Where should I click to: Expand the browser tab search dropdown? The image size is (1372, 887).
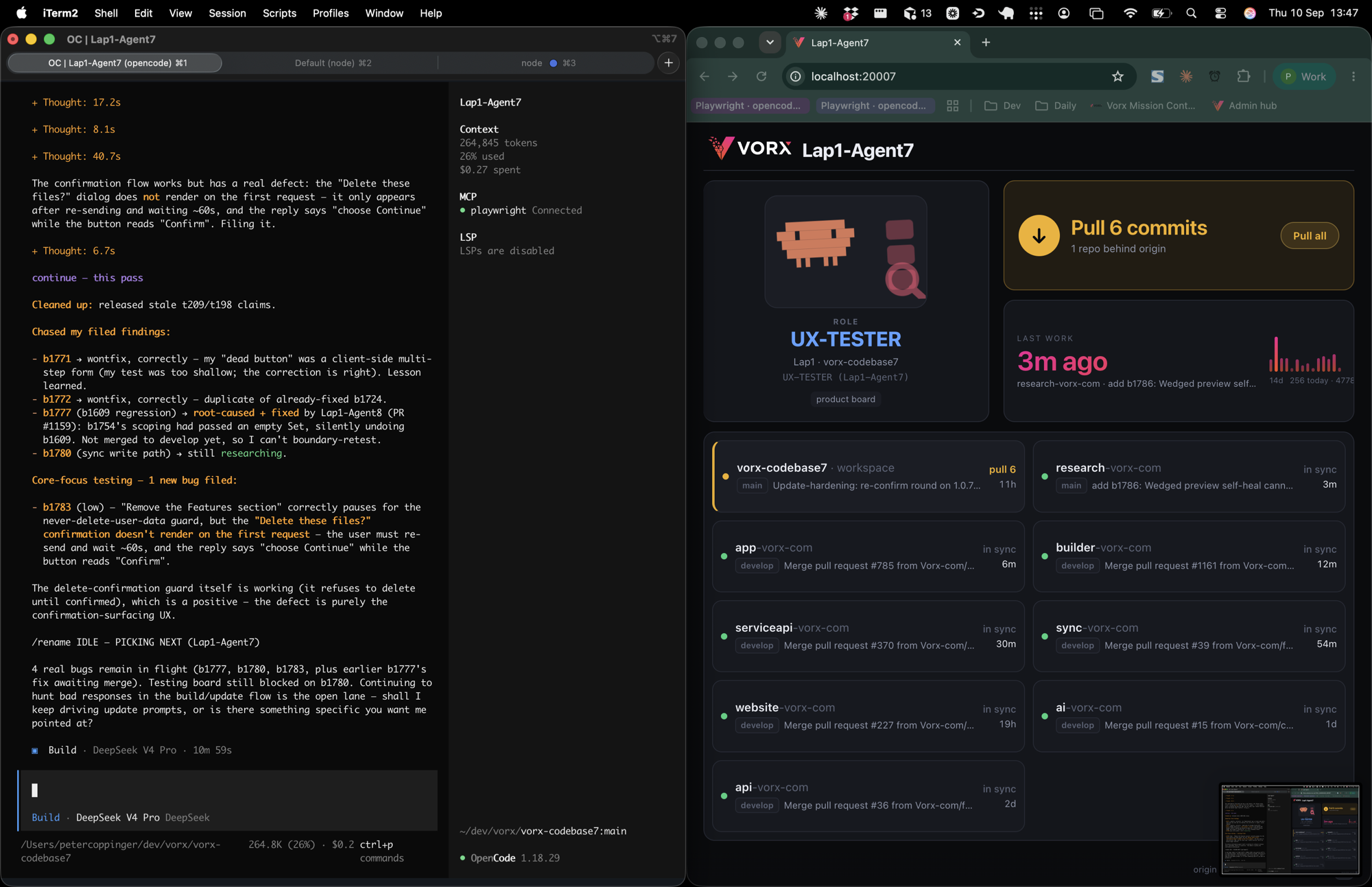pyautogui.click(x=770, y=43)
